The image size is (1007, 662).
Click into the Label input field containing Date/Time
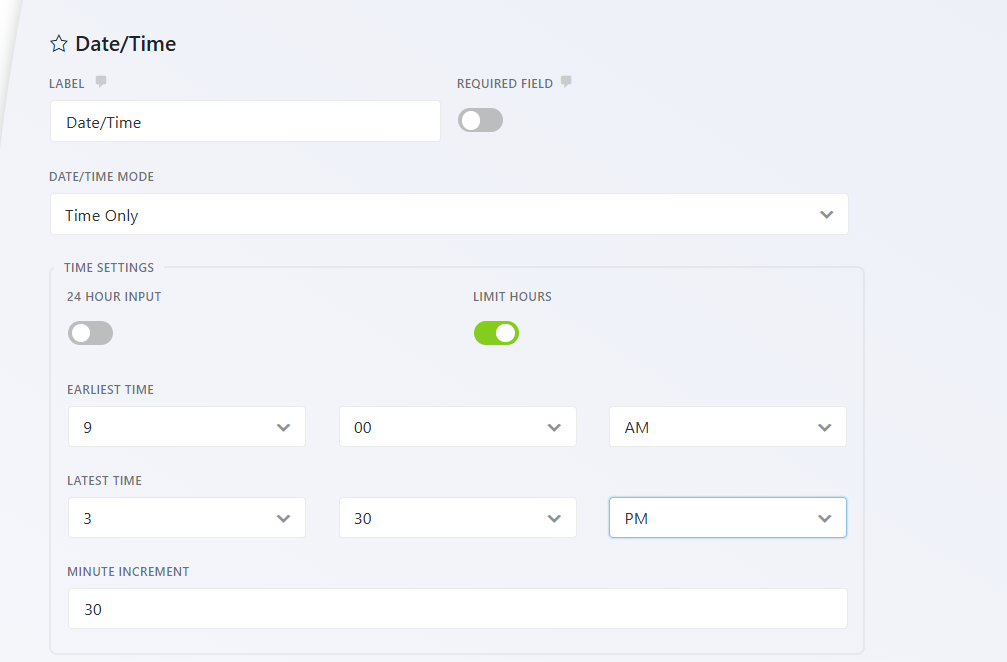coord(245,121)
